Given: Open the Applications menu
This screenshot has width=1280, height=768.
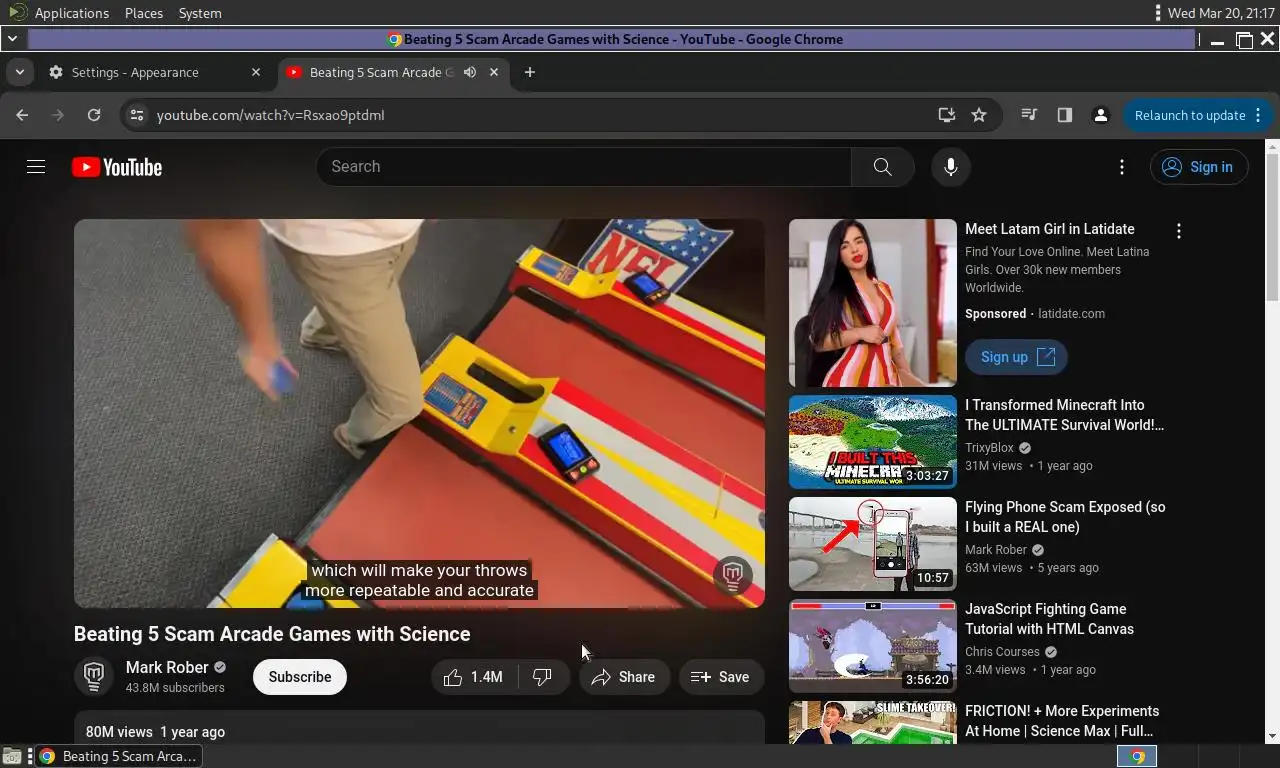Looking at the screenshot, I should point(71,13).
